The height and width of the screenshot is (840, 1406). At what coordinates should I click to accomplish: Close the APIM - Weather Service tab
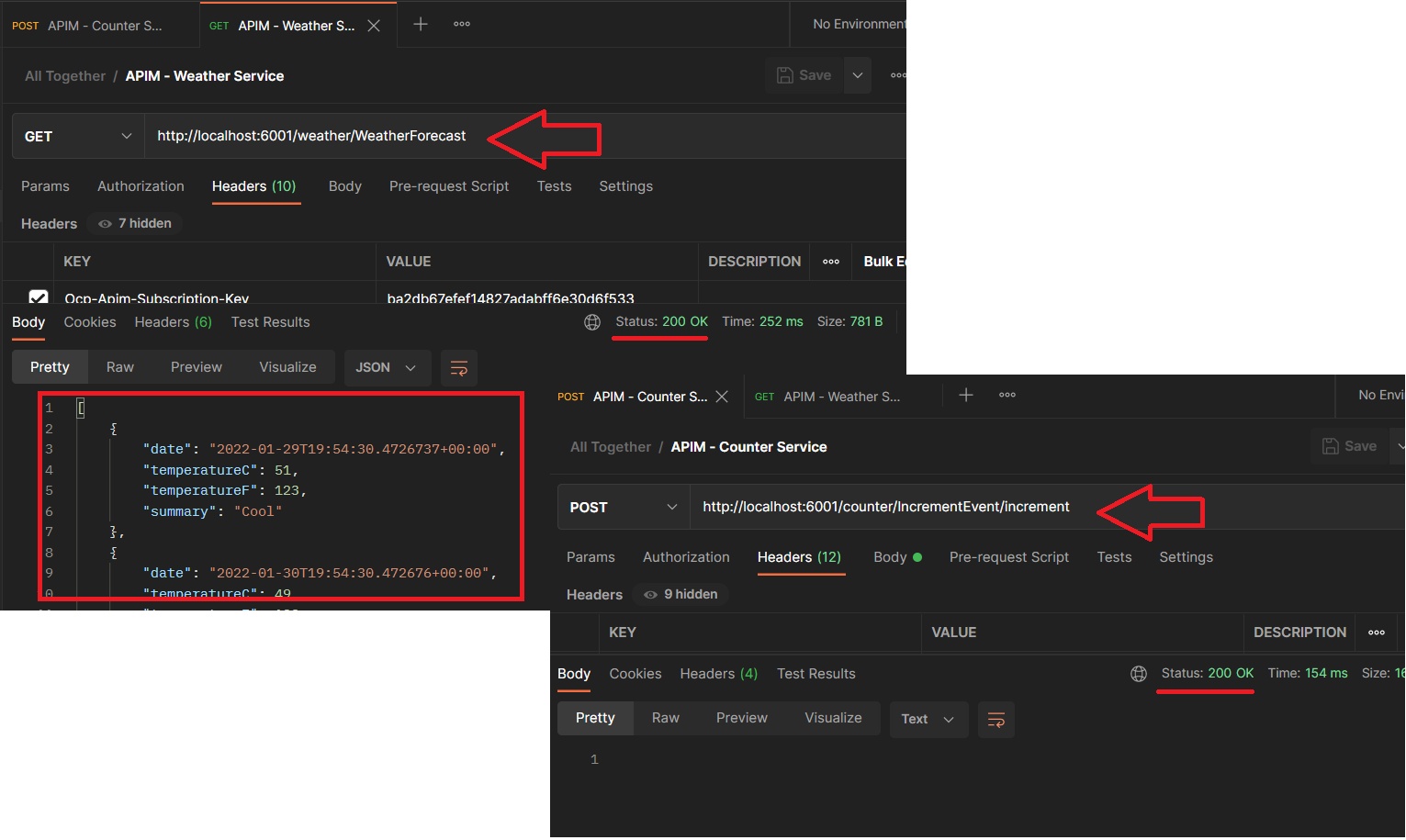[x=374, y=26]
